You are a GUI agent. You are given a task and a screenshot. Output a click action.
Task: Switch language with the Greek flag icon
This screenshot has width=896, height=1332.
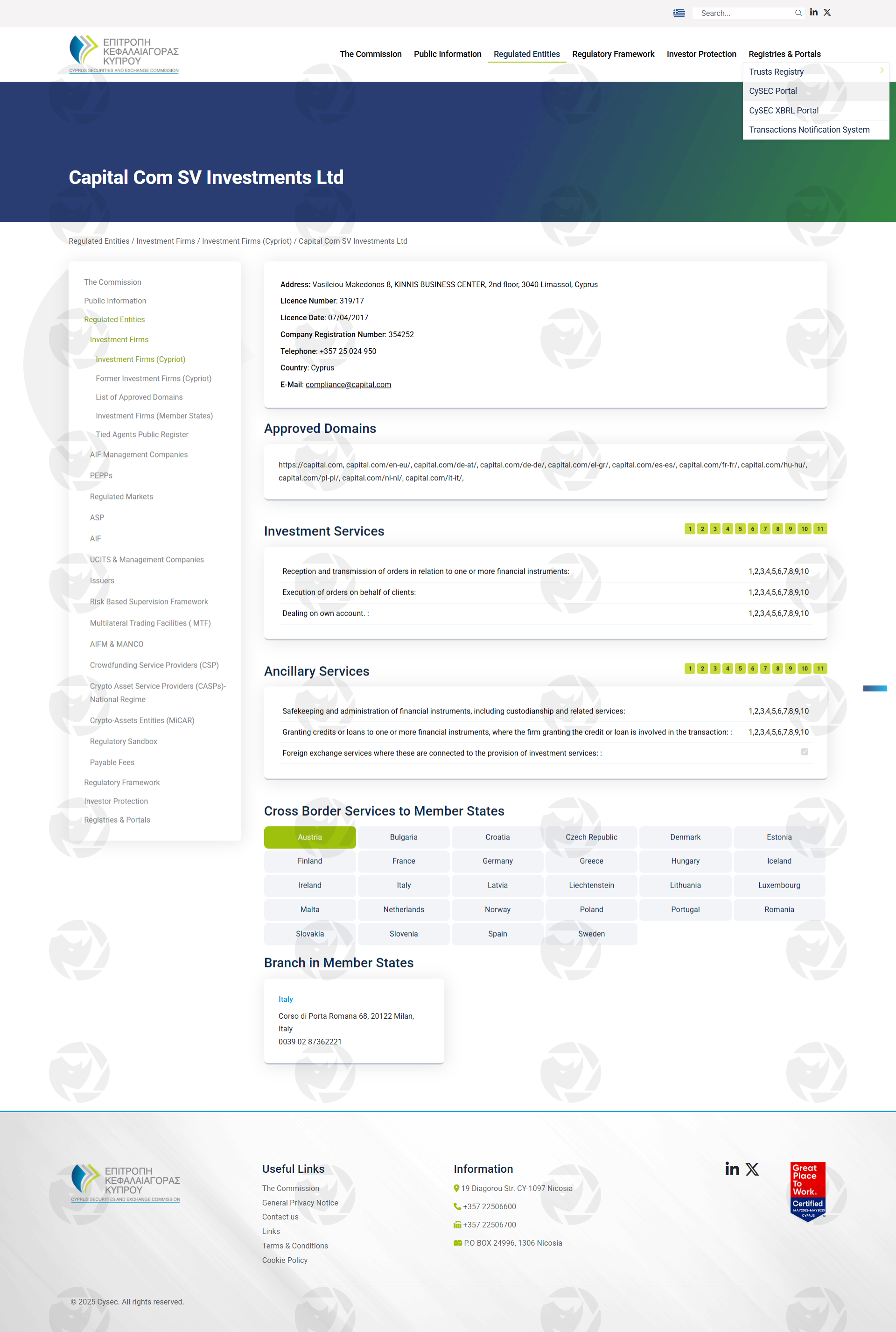click(x=679, y=13)
